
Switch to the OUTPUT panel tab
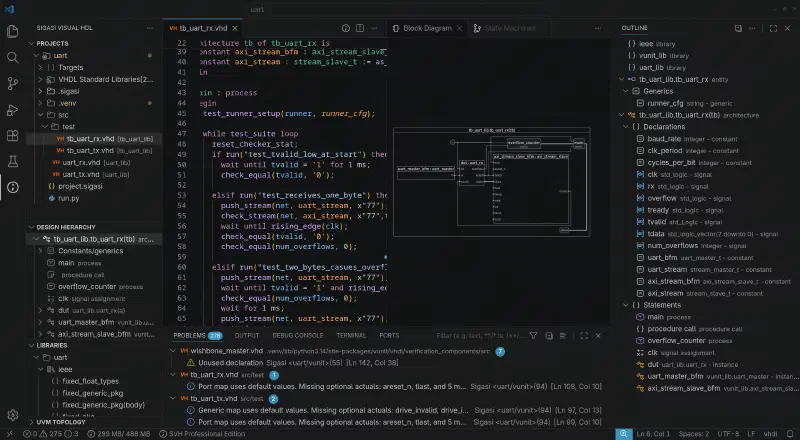click(247, 335)
